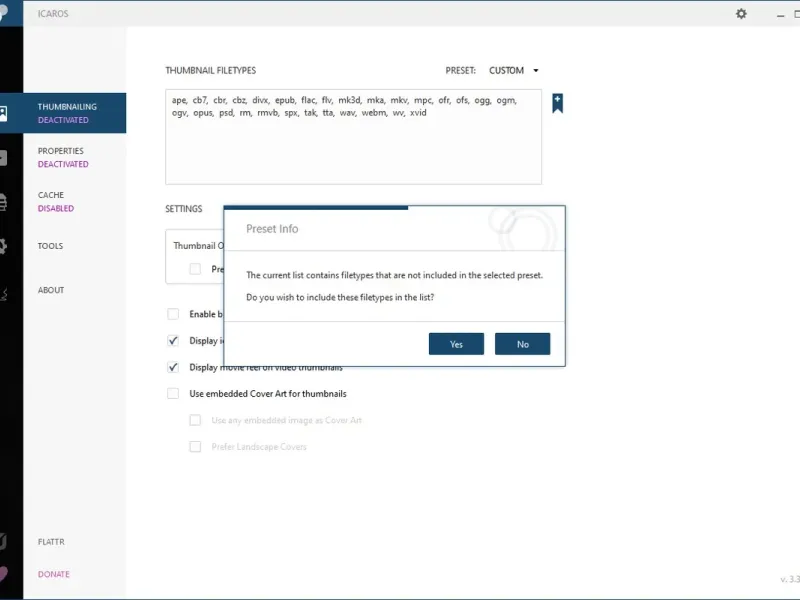Uncheck Display movie reel on video thumbnails
This screenshot has height=600, width=800.
click(x=173, y=367)
